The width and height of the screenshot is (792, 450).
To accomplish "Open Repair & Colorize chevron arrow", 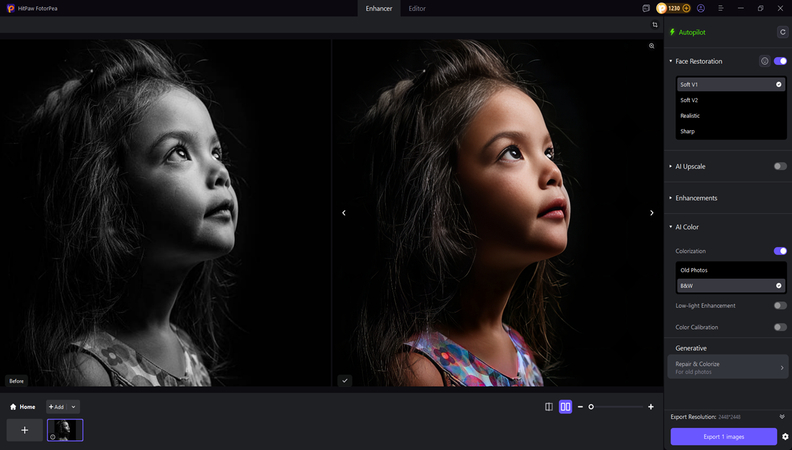I will point(782,368).
